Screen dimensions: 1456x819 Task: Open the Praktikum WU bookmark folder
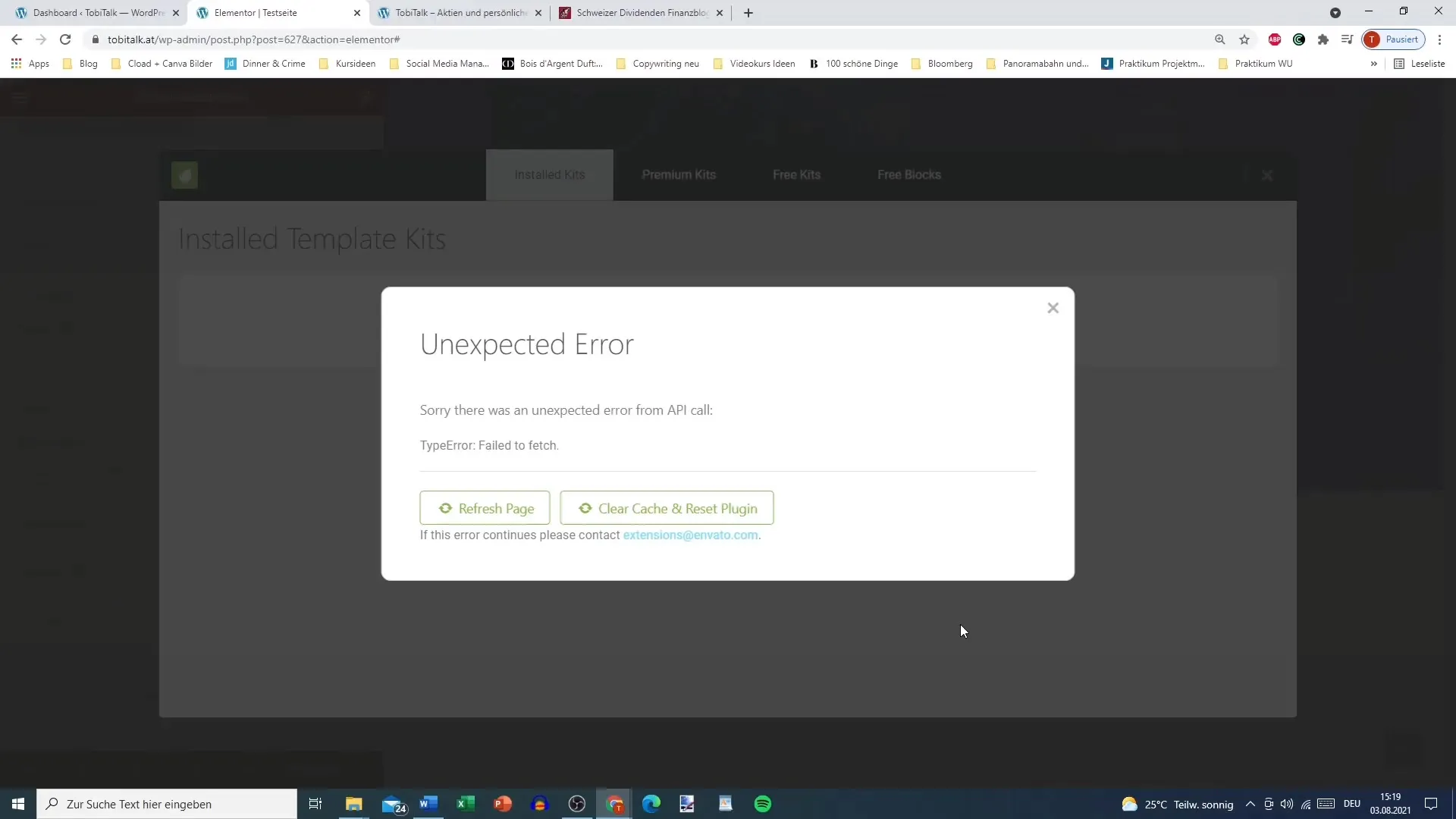click(x=1255, y=64)
